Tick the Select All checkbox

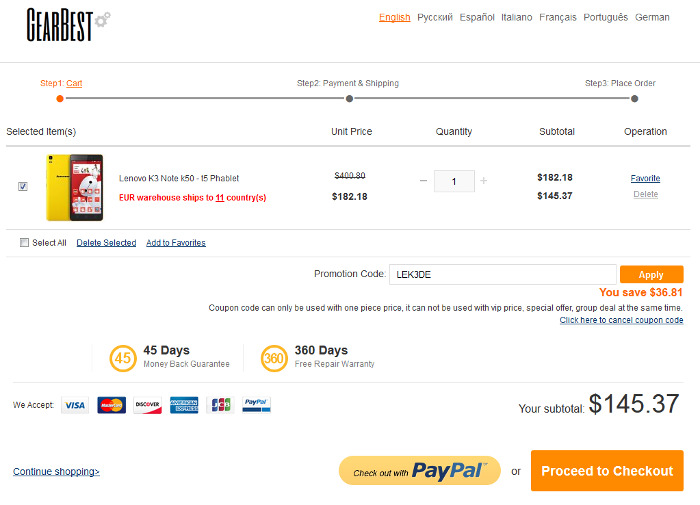coord(24,242)
